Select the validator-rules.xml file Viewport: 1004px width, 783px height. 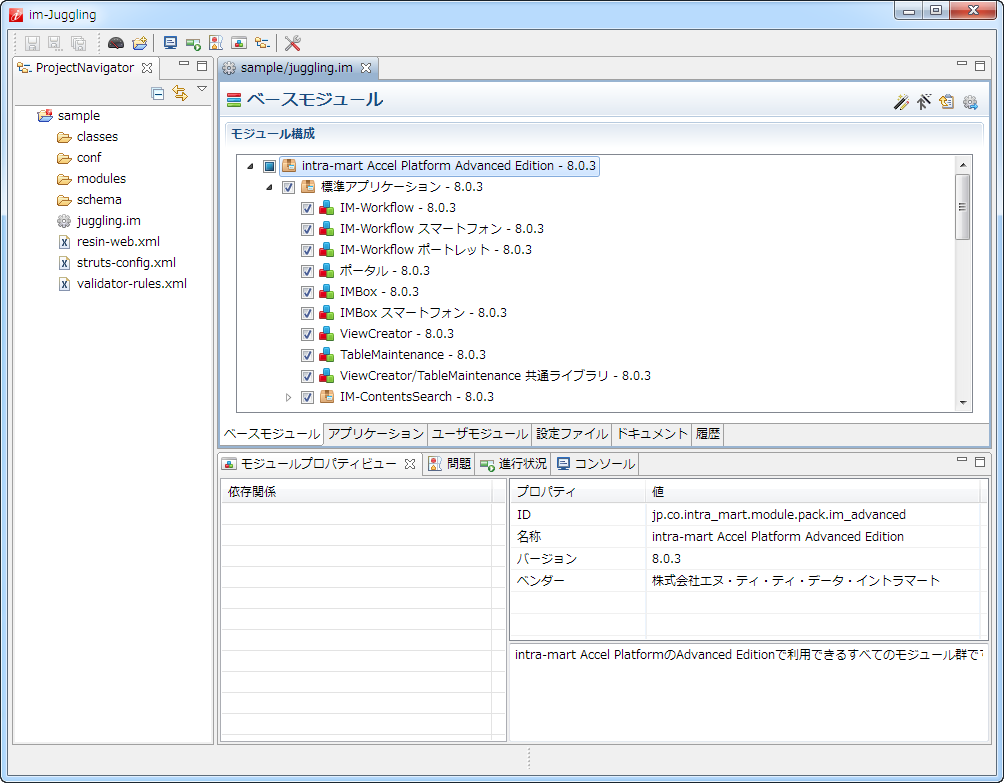tap(131, 284)
